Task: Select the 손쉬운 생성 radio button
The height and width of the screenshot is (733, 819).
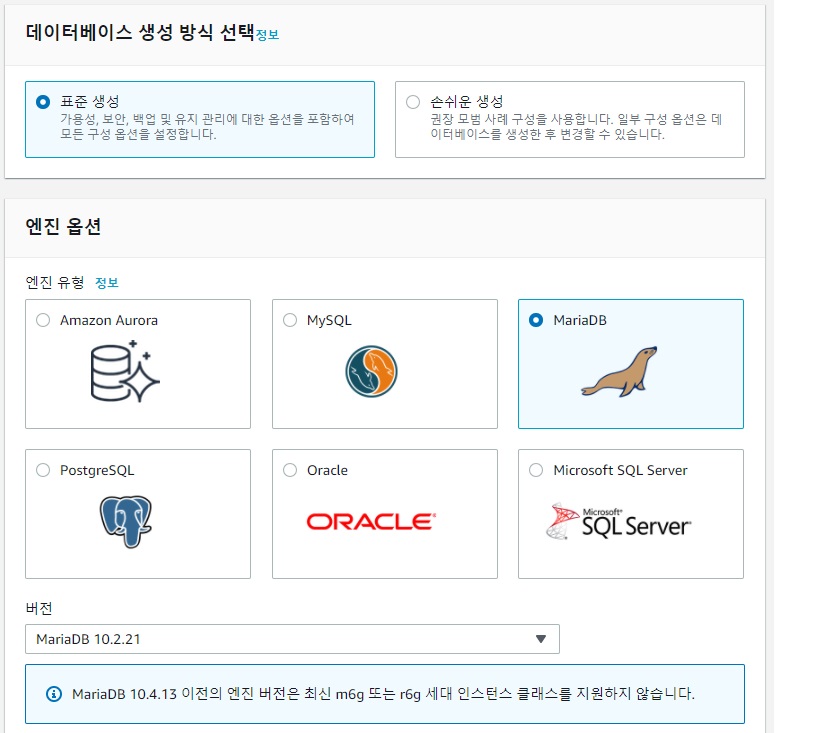Action: 413,102
